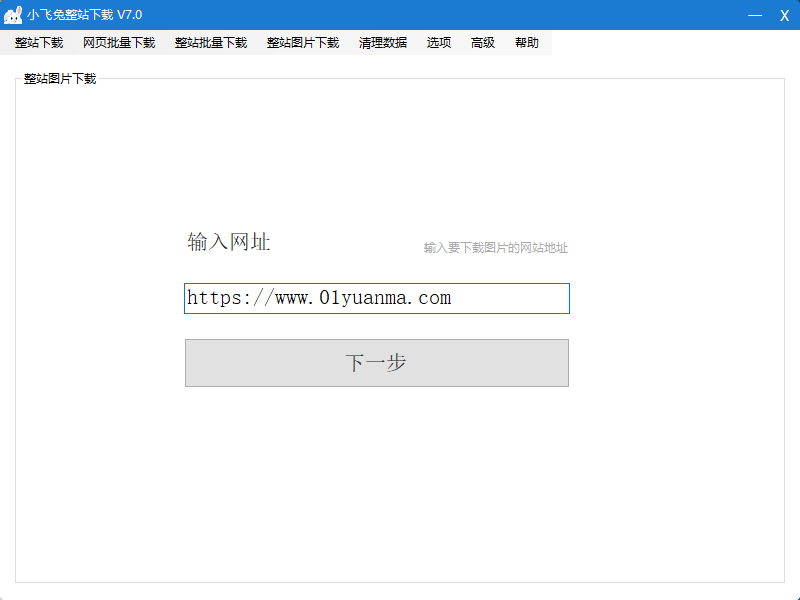Click empty title bar area left of minimize

[x=450, y=15]
